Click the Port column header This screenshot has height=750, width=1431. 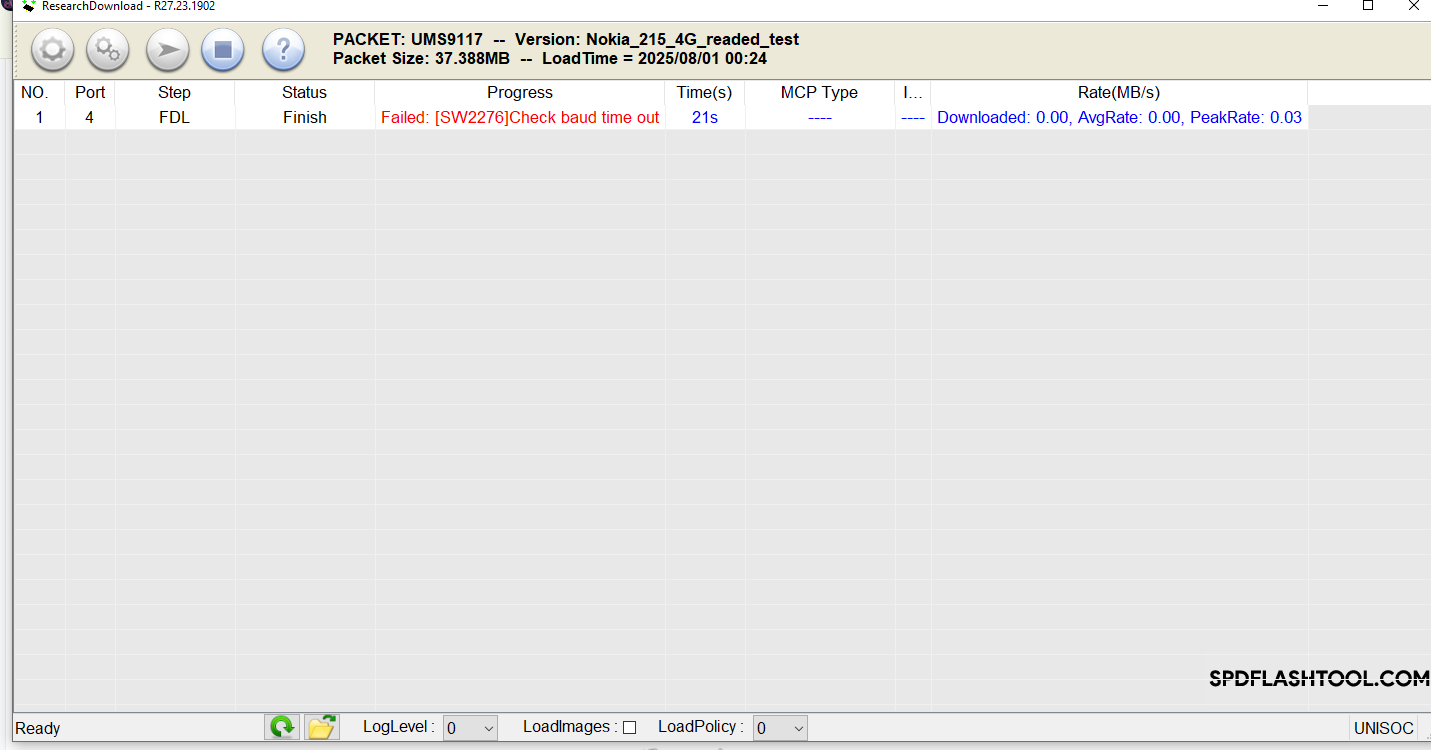[x=90, y=92]
